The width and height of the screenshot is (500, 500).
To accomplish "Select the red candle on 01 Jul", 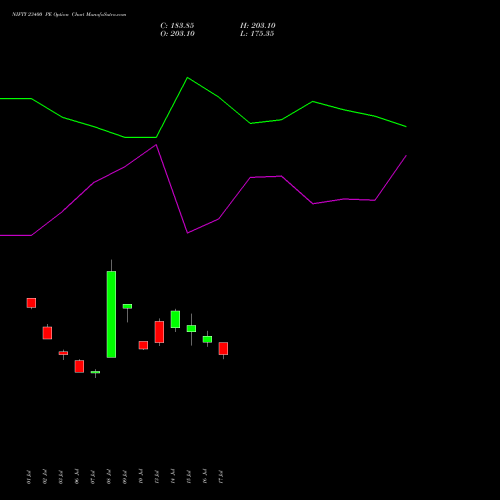I will tap(31, 303).
